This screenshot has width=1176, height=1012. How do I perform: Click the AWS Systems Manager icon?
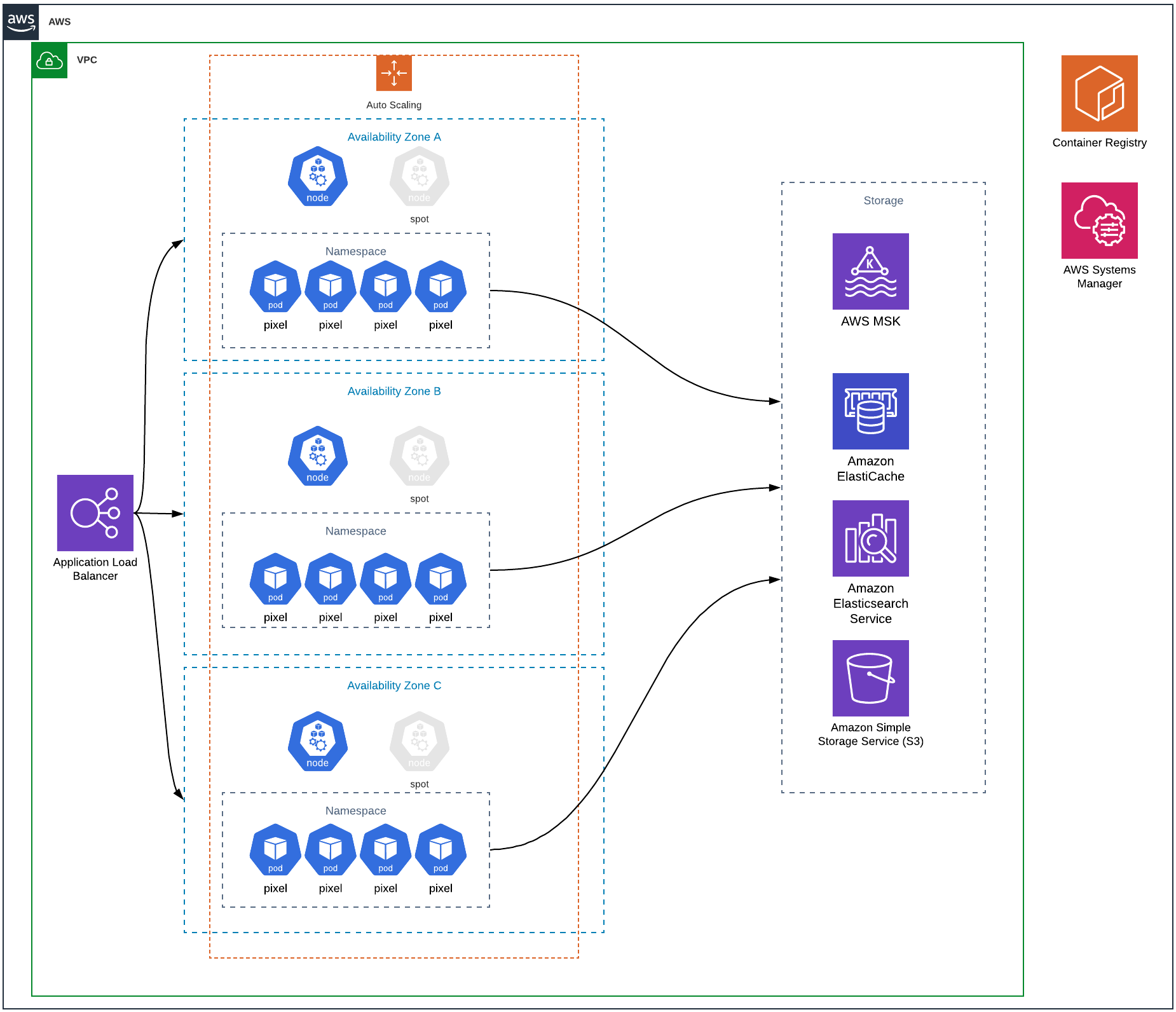pos(1100,221)
